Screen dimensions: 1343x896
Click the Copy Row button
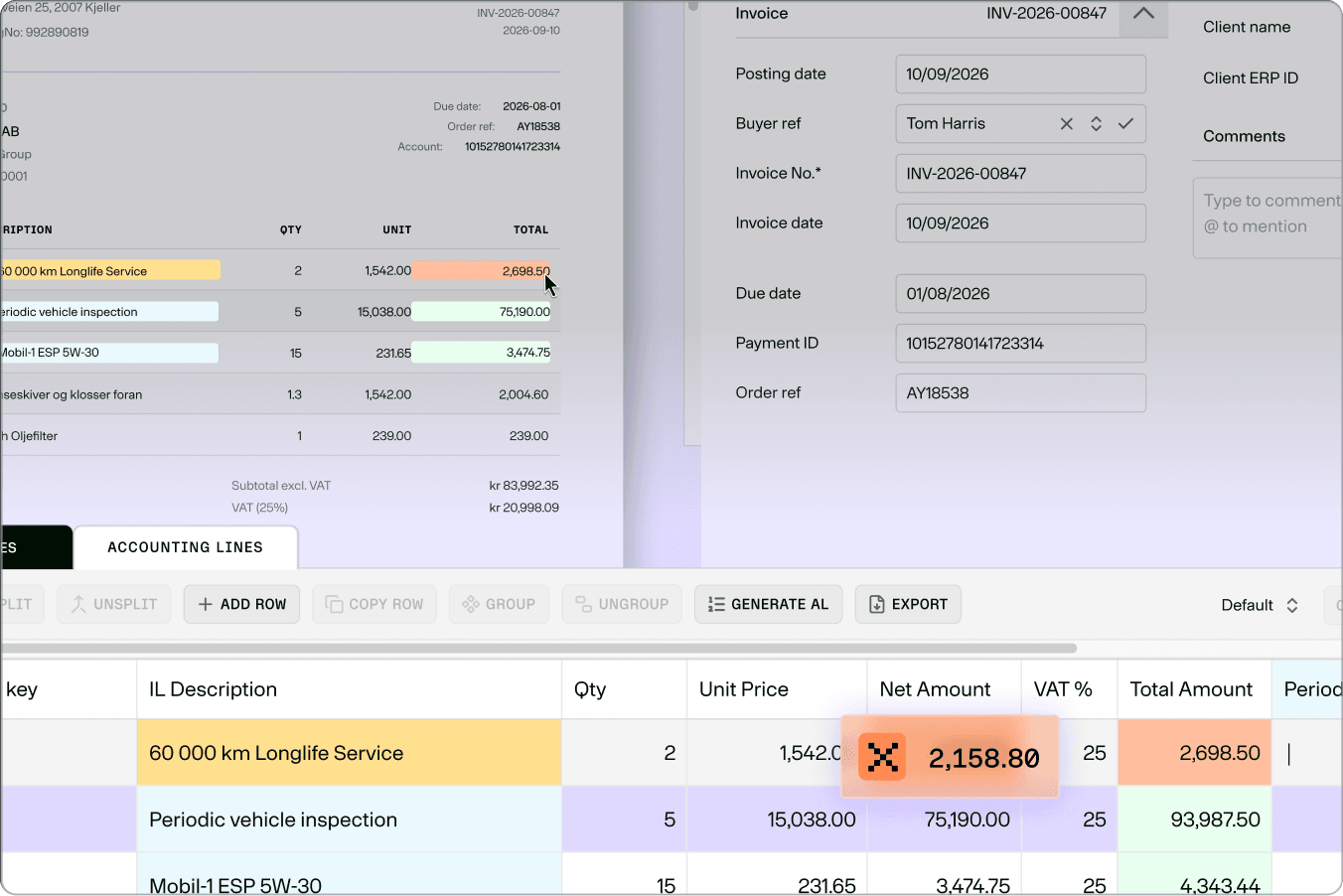(x=374, y=604)
